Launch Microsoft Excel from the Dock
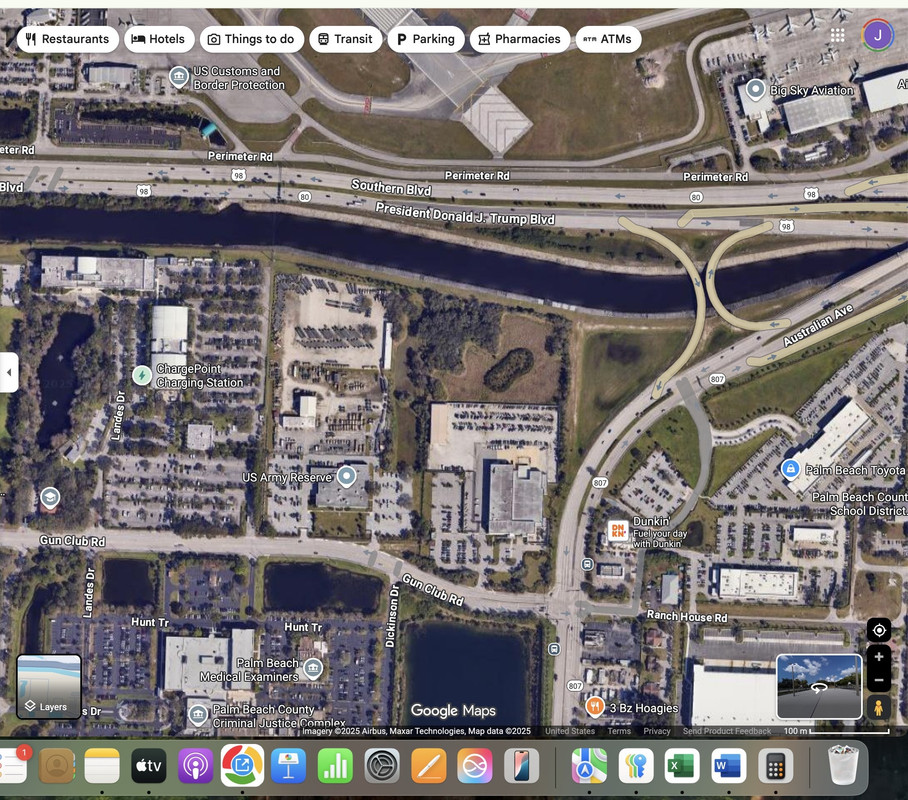The image size is (908, 800). (682, 766)
